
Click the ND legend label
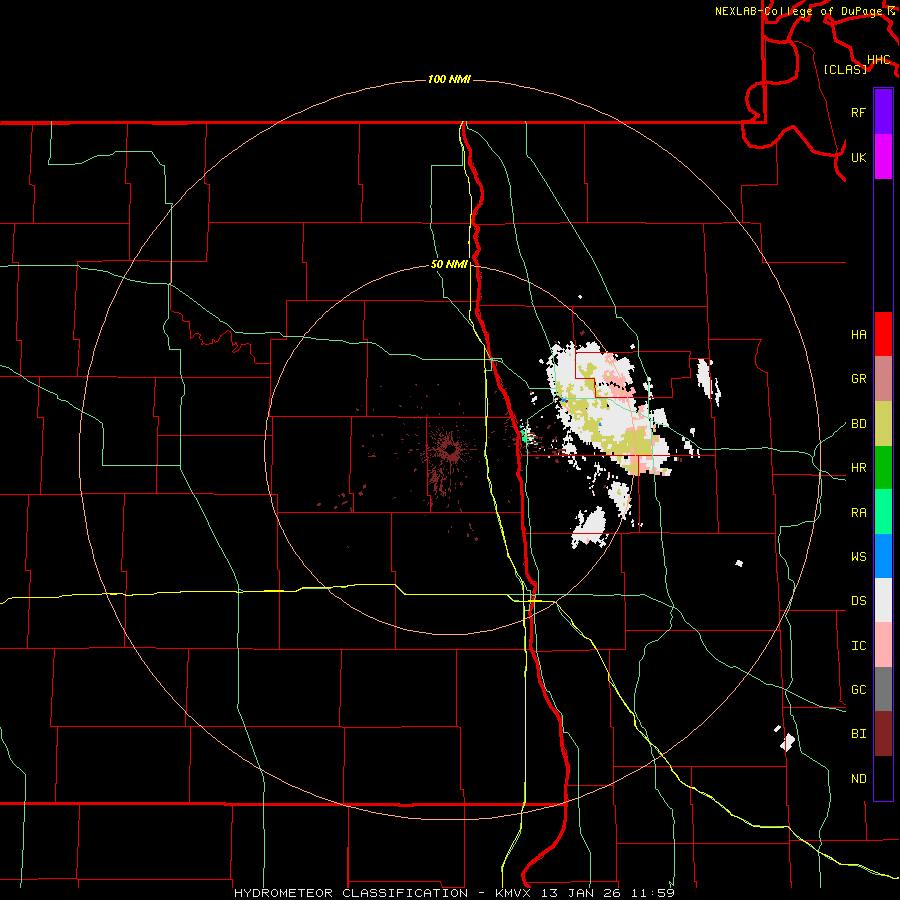click(858, 779)
